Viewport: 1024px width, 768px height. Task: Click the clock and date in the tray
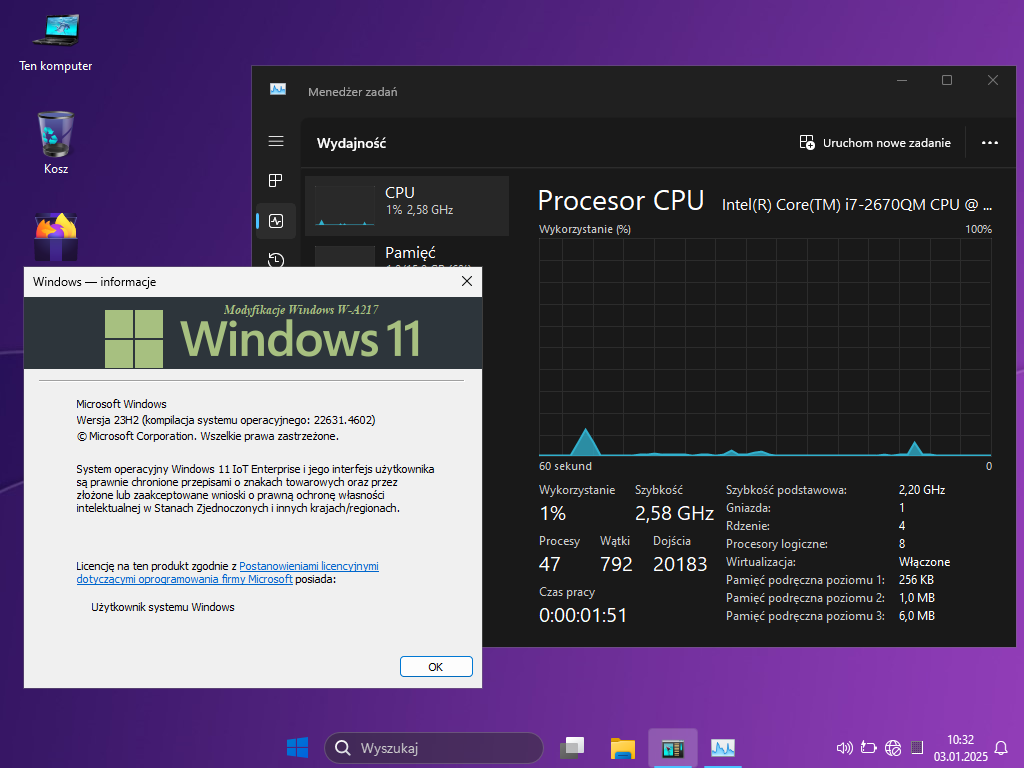[954, 748]
